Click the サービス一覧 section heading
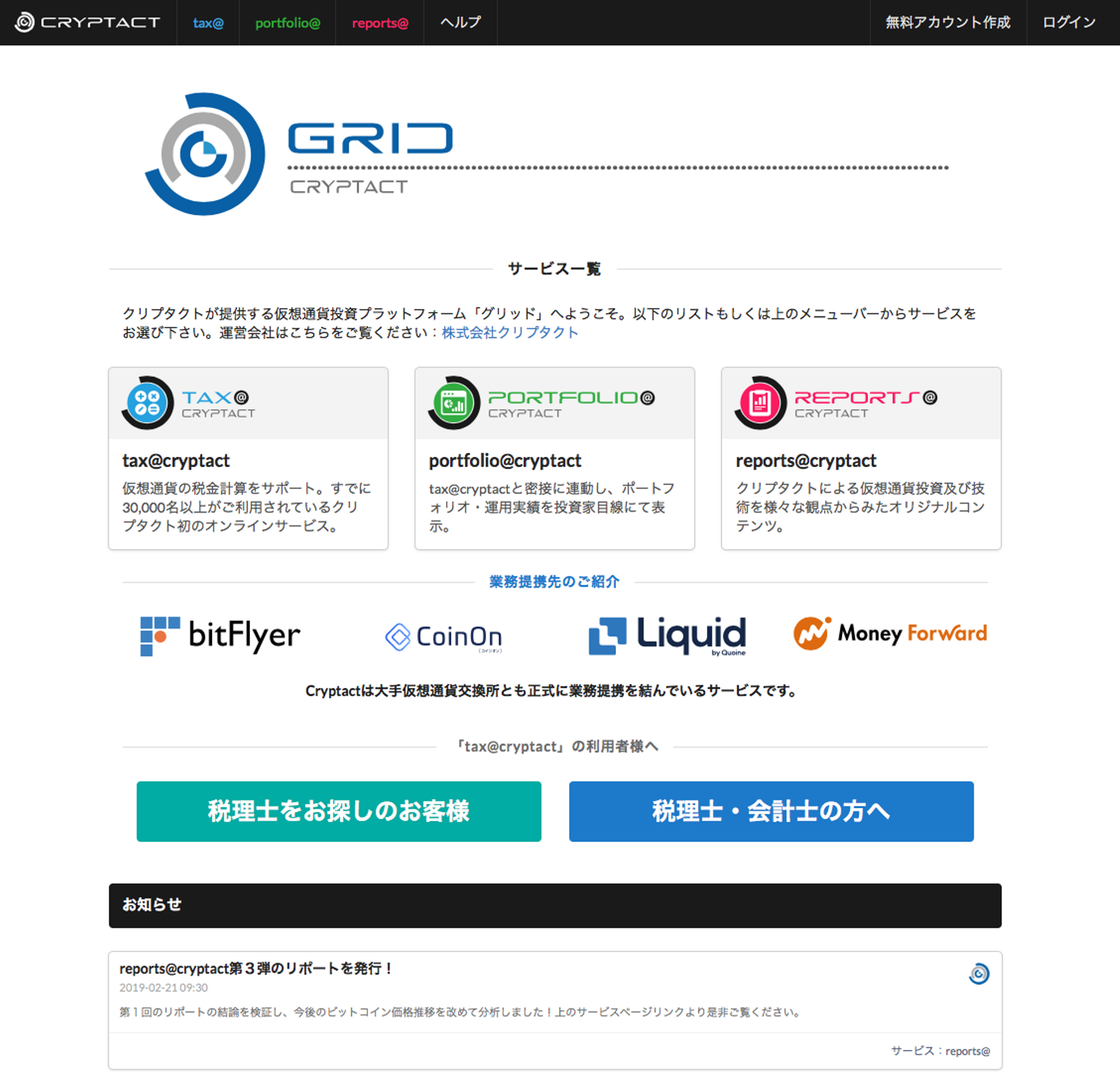The height and width of the screenshot is (1083, 1120). pos(554,269)
